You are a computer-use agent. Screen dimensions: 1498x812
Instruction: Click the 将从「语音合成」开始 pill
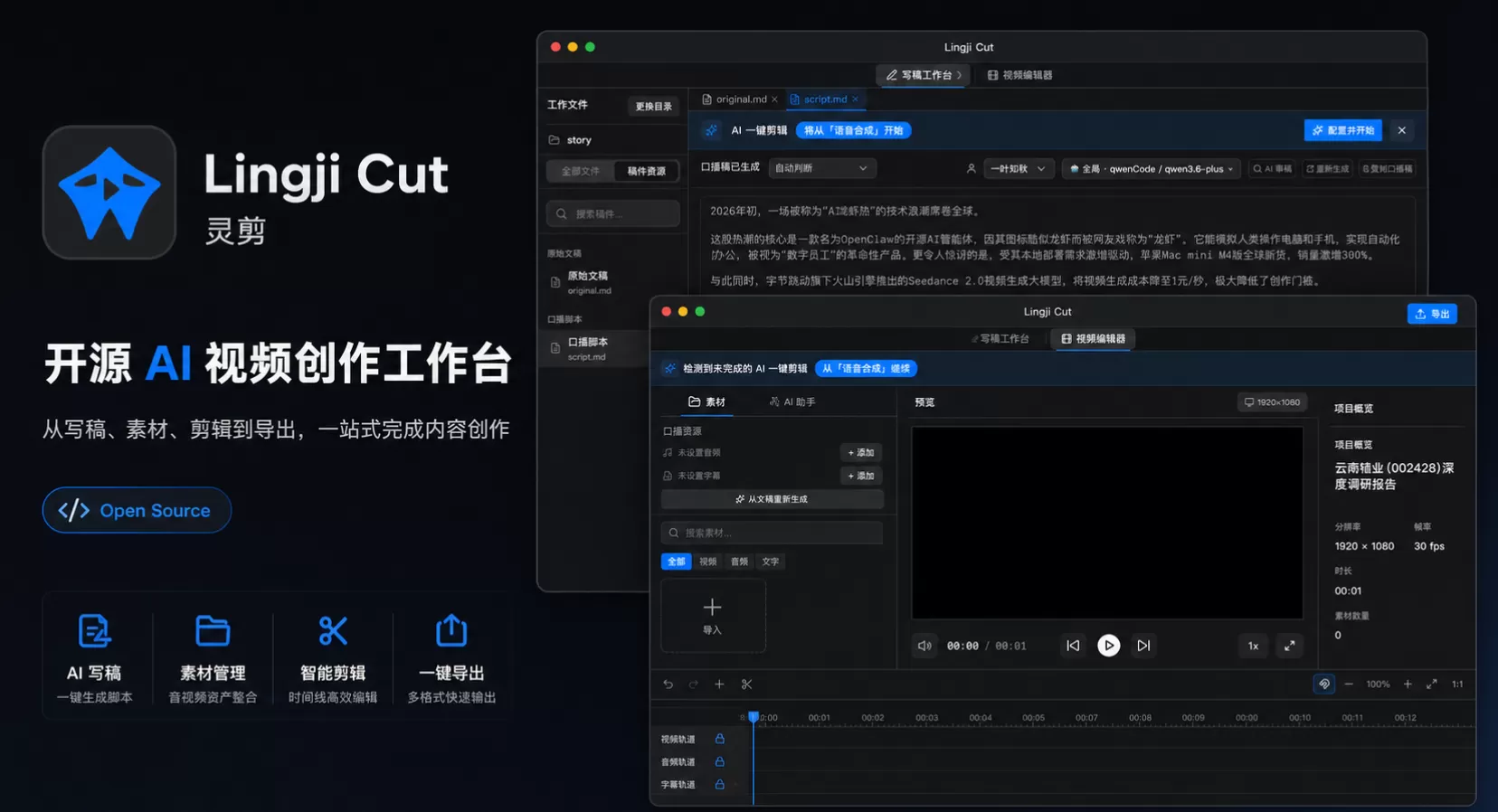[x=853, y=130]
